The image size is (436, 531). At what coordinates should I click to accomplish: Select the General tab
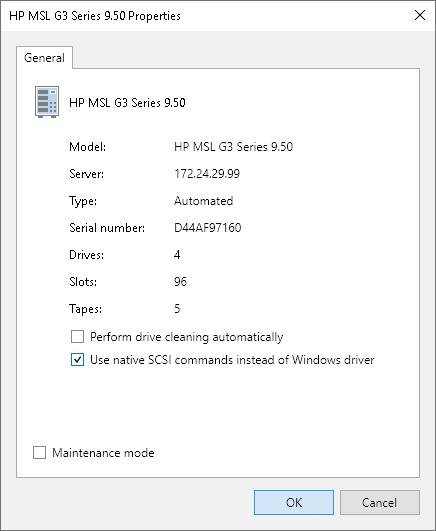[44, 58]
